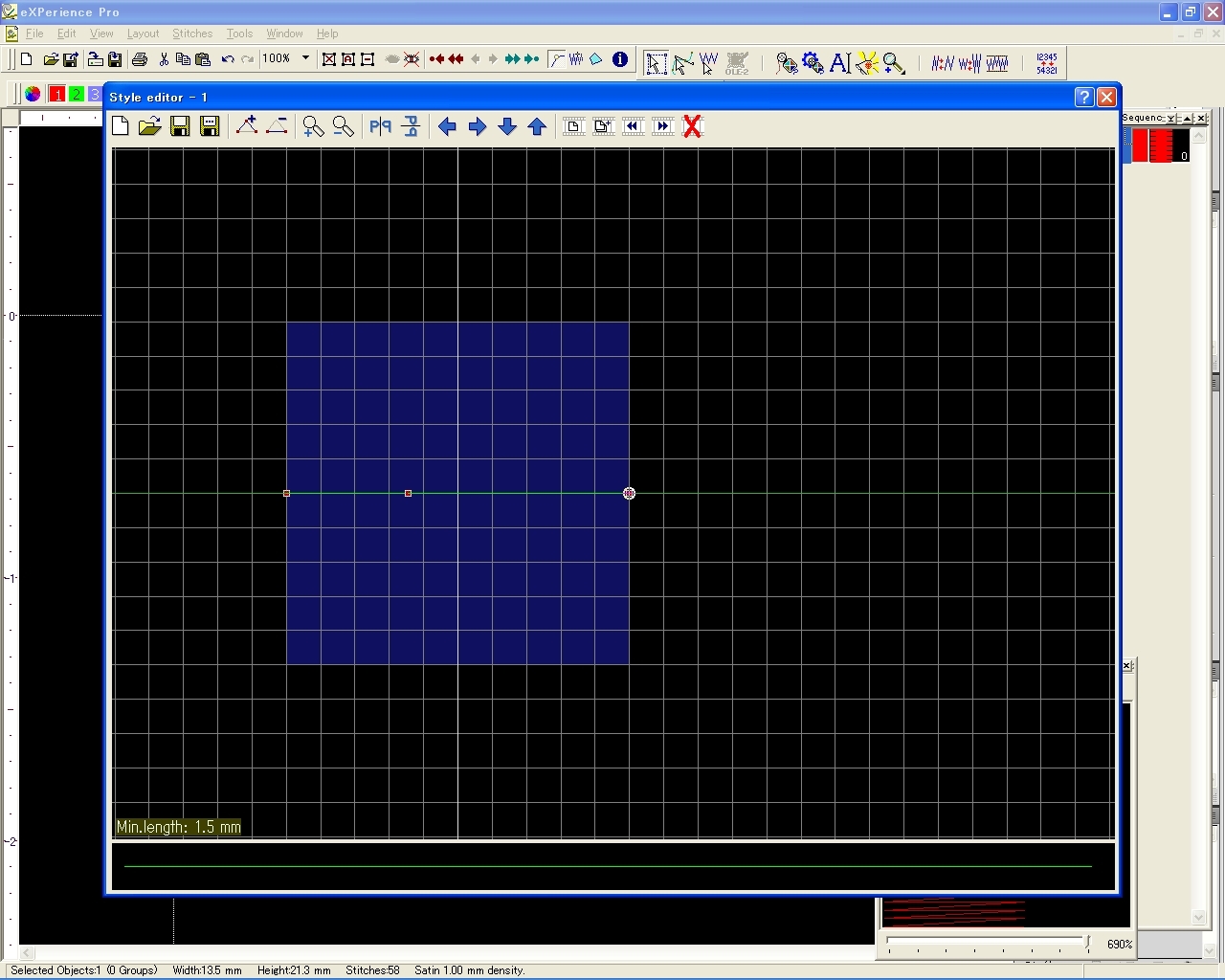
Task: Click Satin 1.00 mm density status text
Action: (x=470, y=970)
